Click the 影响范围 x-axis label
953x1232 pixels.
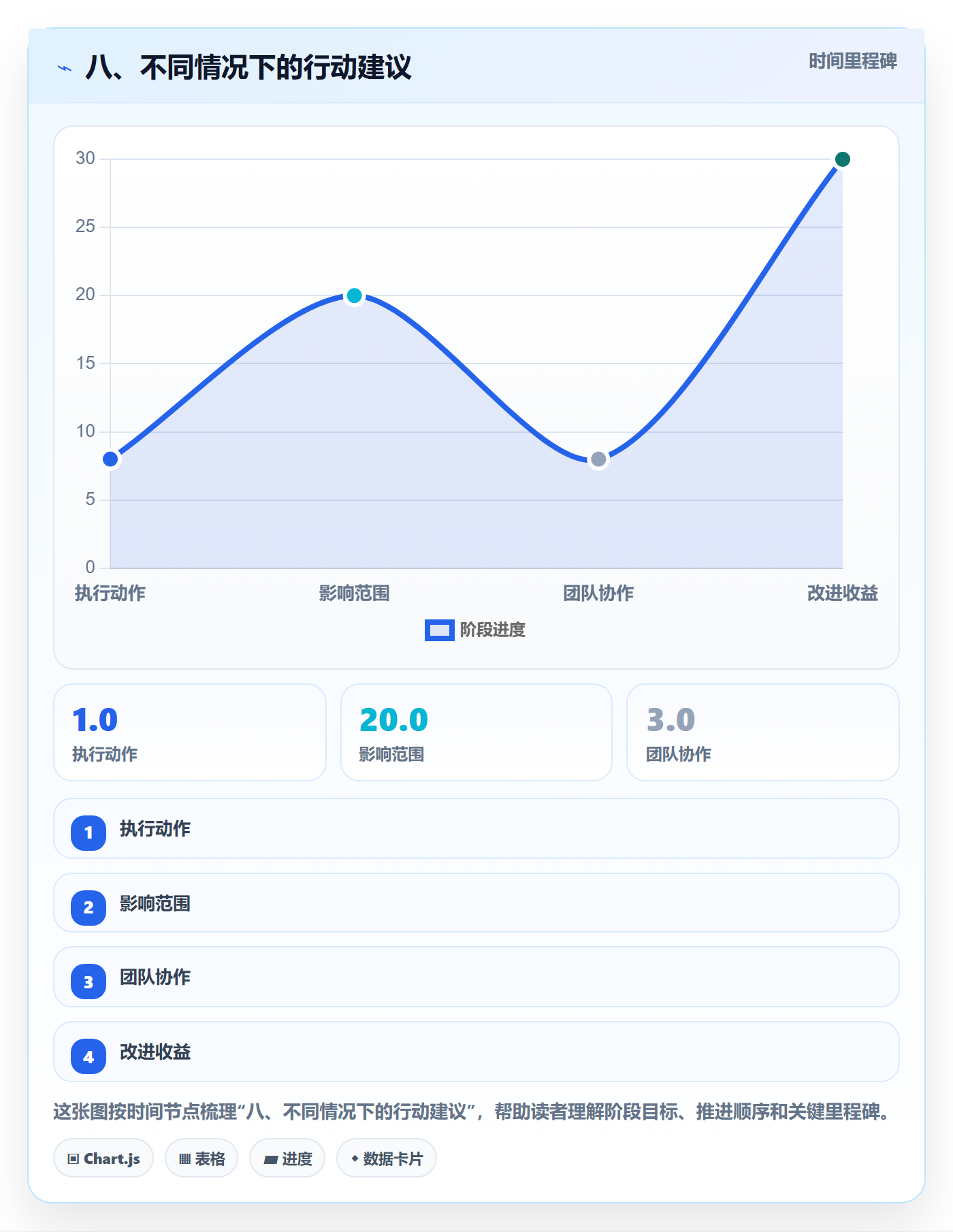pyautogui.click(x=354, y=594)
